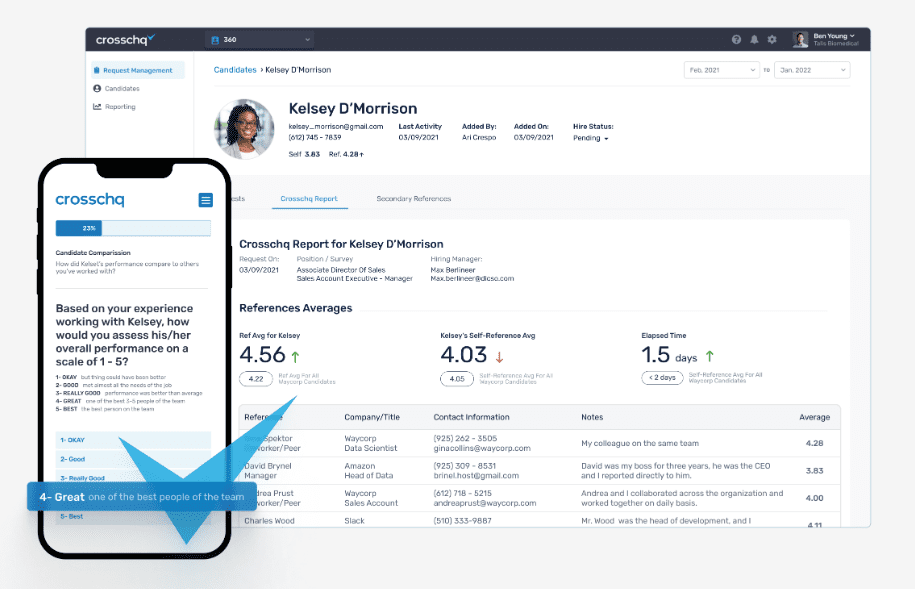
Task: Click the 4.00 average score value
Action: 814,498
